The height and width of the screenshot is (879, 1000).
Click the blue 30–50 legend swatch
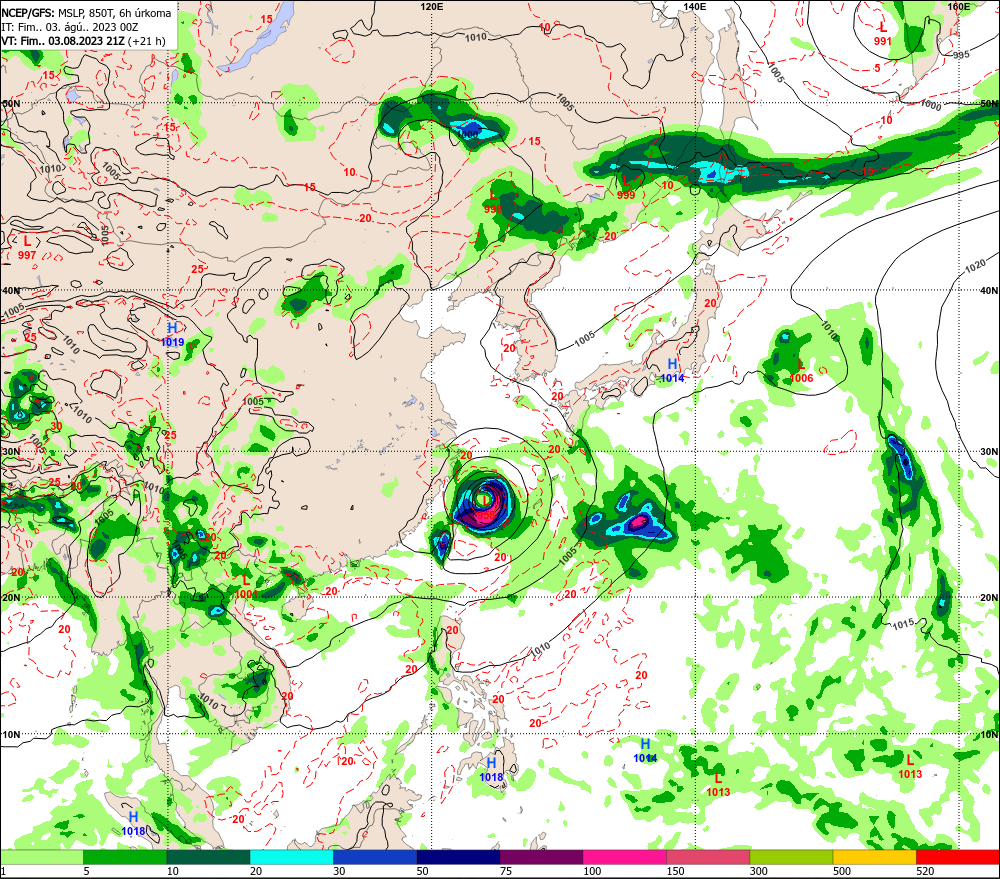[375, 857]
